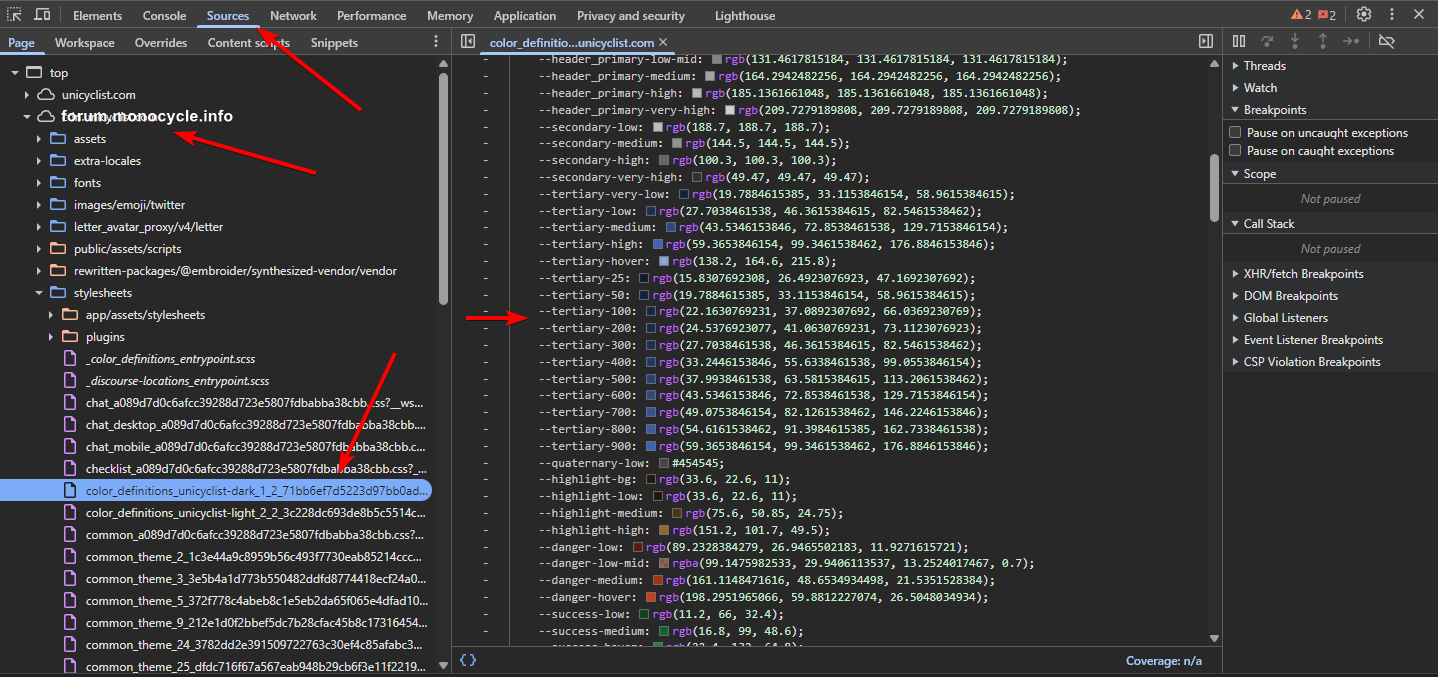The image size is (1438, 677).
Task: Collapse the stylesheets folder
Action: [x=39, y=293]
